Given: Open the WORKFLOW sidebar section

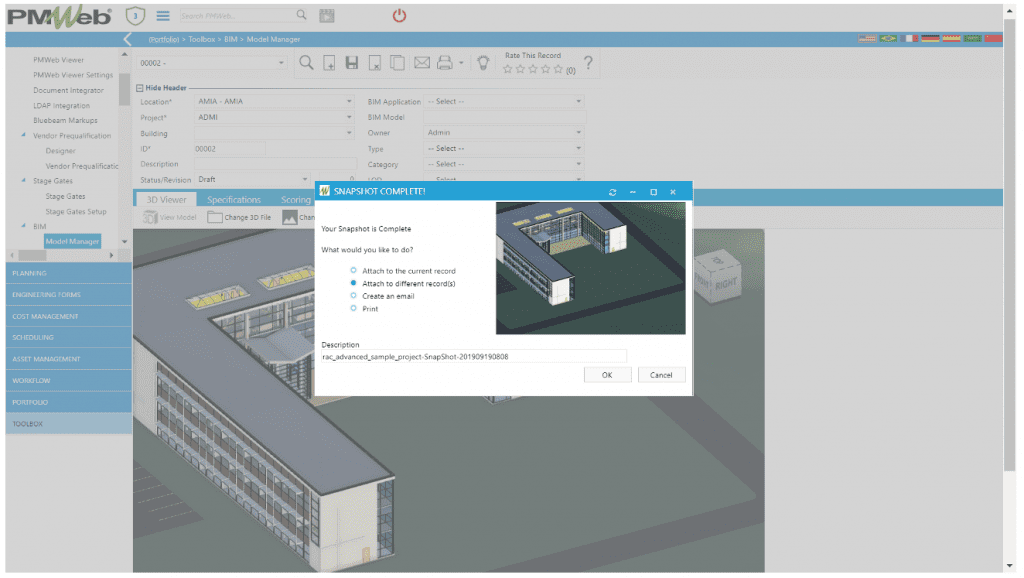Looking at the screenshot, I should (x=69, y=380).
